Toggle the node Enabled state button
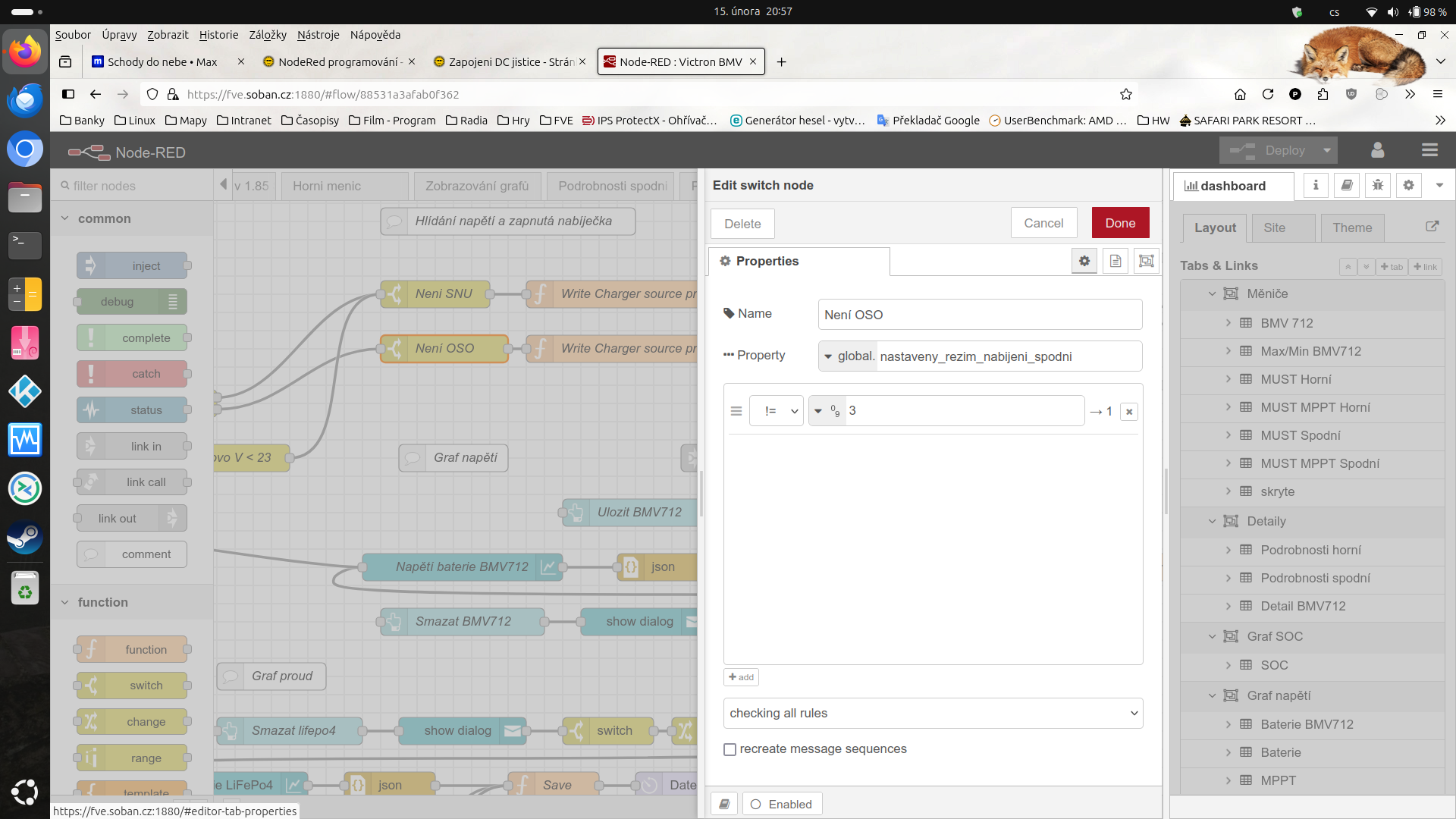This screenshot has height=819, width=1456. pyautogui.click(x=782, y=804)
